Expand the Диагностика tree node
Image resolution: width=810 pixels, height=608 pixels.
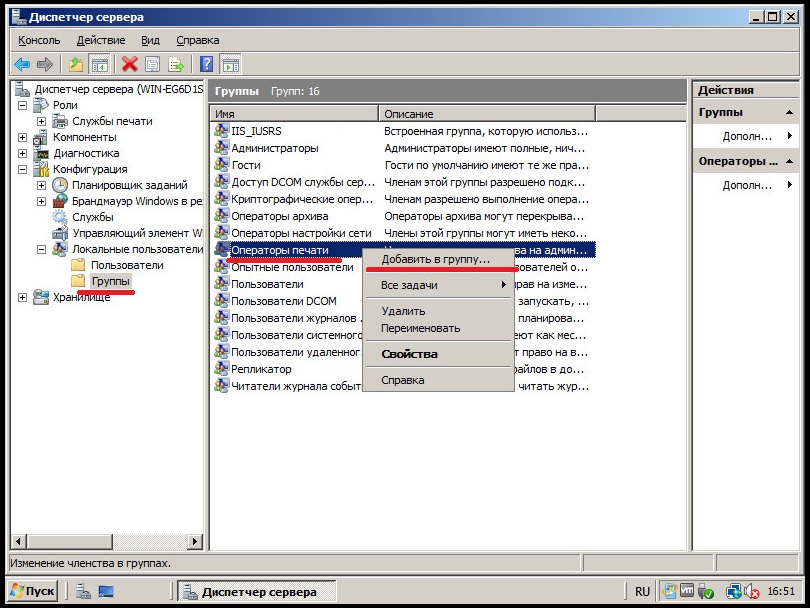point(23,153)
